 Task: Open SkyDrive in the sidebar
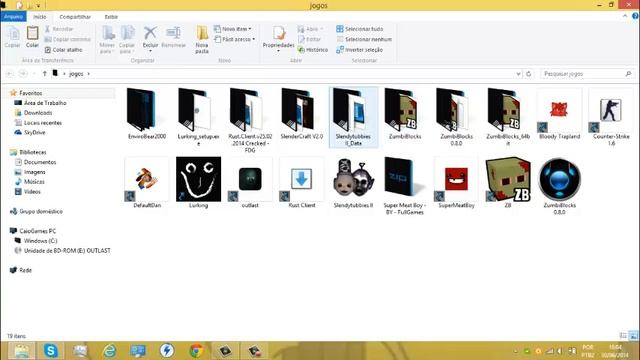pos(30,132)
